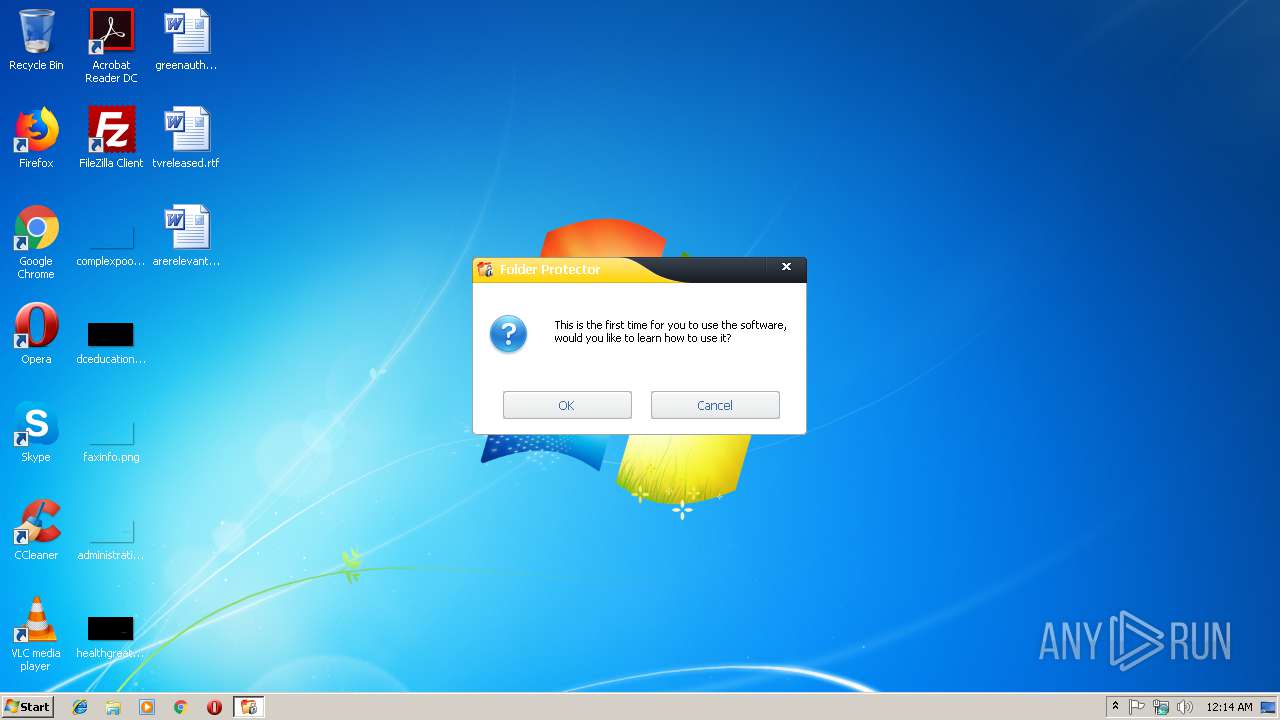The height and width of the screenshot is (720, 1280).
Task: Click the Show desktop button
Action: [1269, 707]
